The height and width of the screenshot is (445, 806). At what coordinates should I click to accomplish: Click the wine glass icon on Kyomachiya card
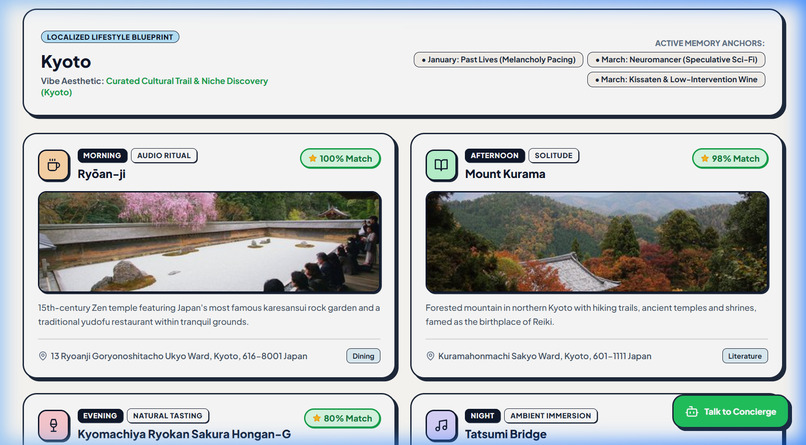pos(53,425)
